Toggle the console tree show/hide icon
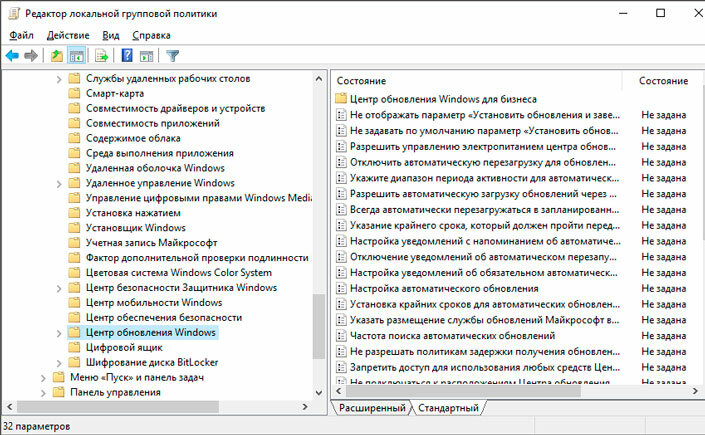This screenshot has width=705, height=435. (76, 56)
